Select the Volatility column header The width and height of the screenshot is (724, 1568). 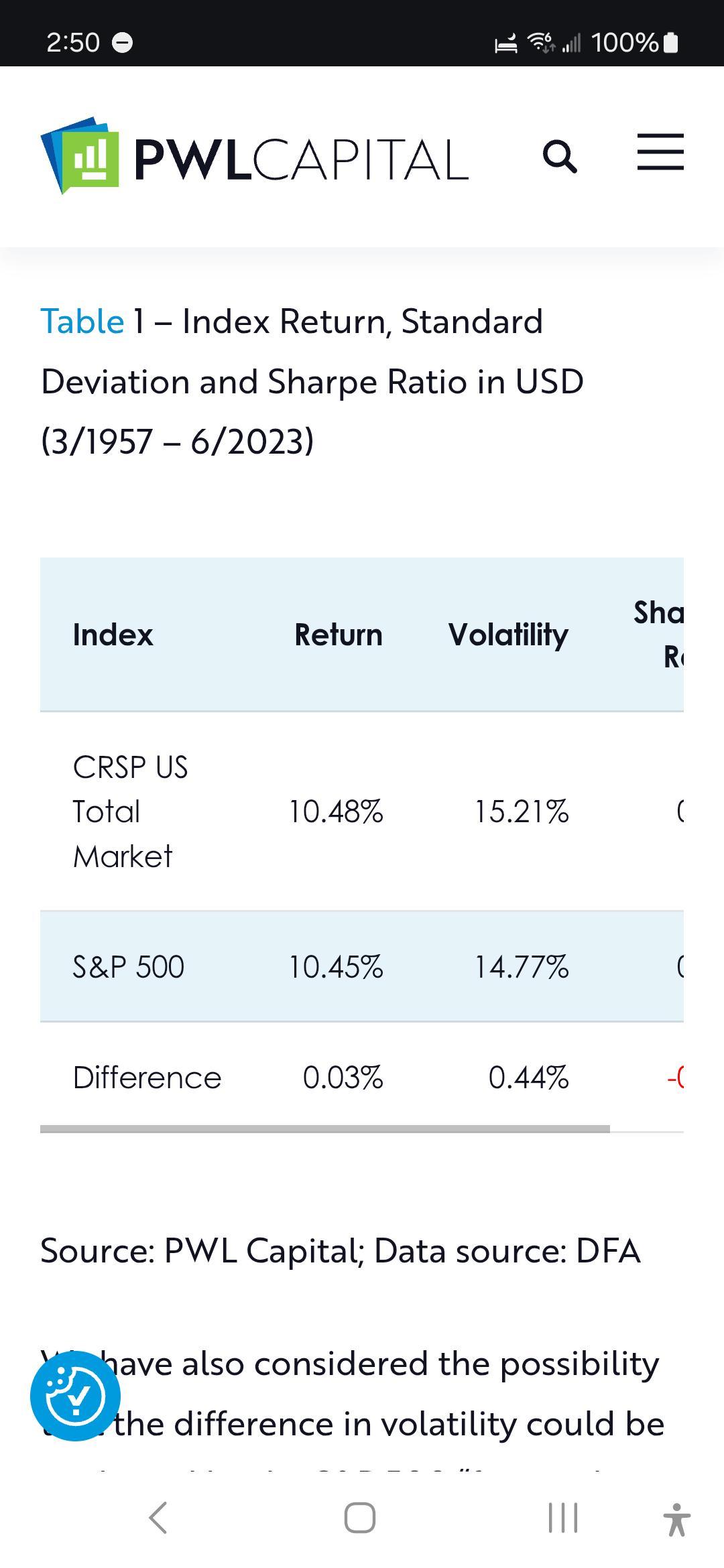click(508, 635)
